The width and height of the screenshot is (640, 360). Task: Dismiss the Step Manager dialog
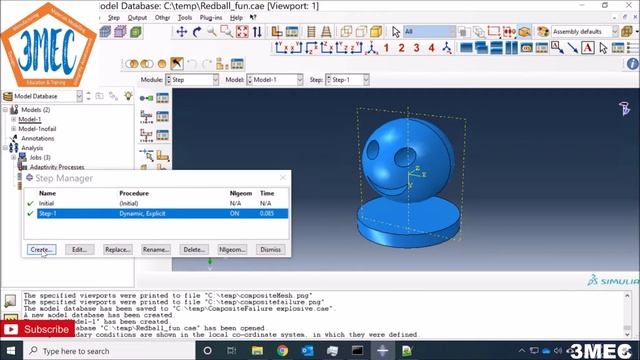point(271,249)
